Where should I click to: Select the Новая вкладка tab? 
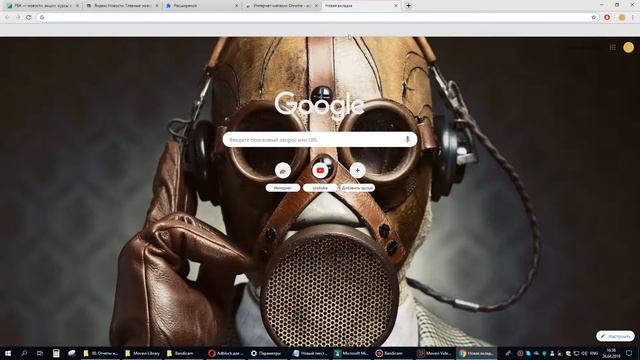[x=361, y=6]
